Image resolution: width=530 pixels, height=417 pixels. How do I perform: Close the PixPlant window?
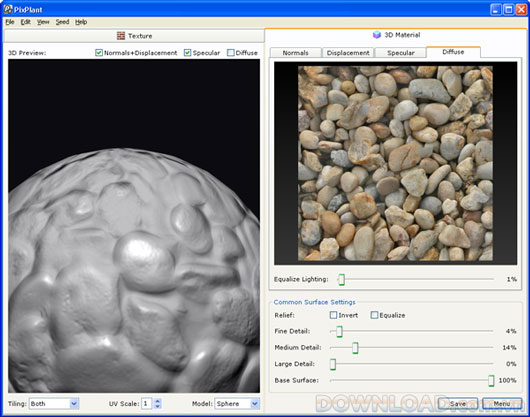pyautogui.click(x=521, y=9)
